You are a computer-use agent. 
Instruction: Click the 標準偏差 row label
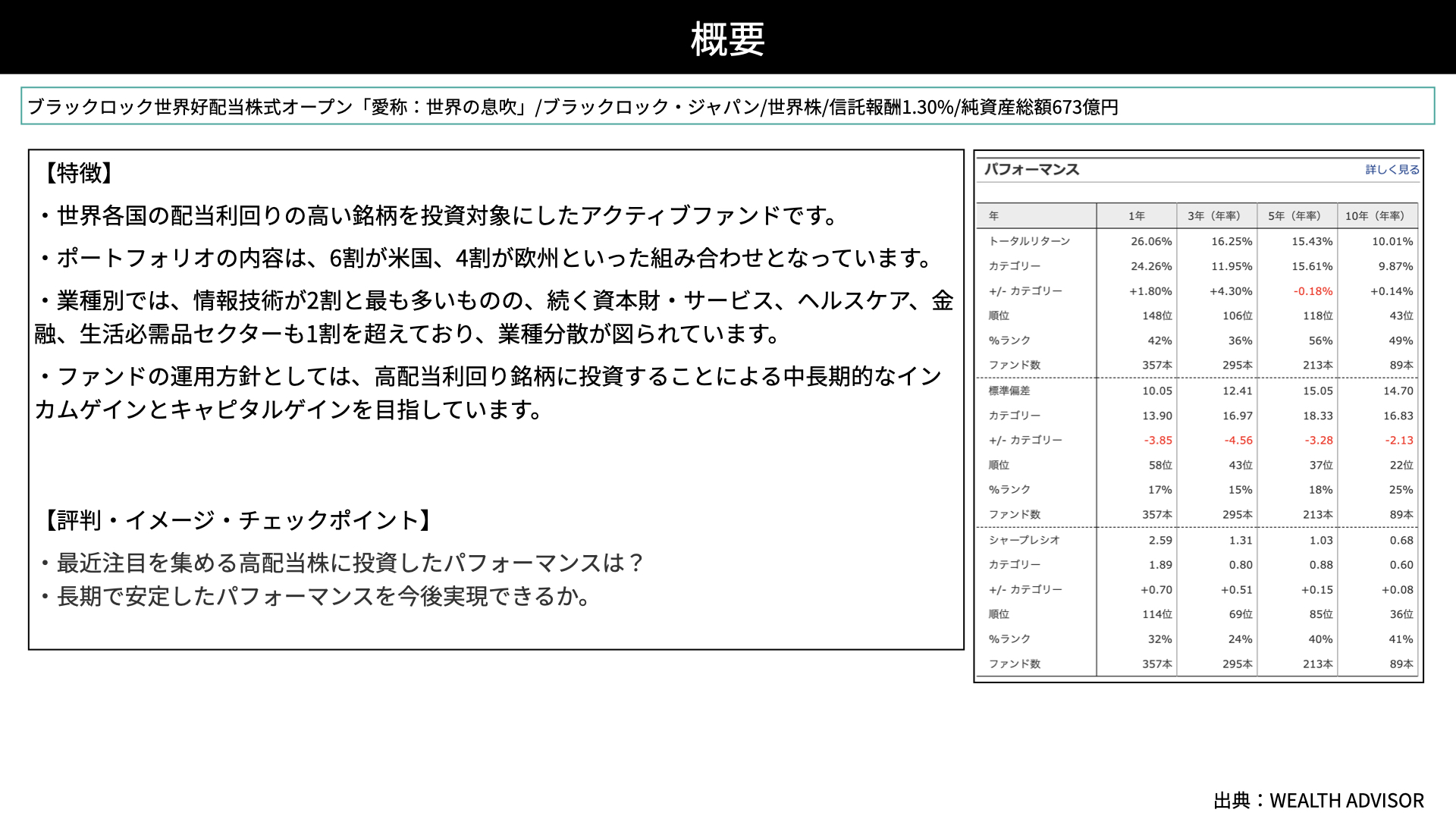pyautogui.click(x=1009, y=391)
